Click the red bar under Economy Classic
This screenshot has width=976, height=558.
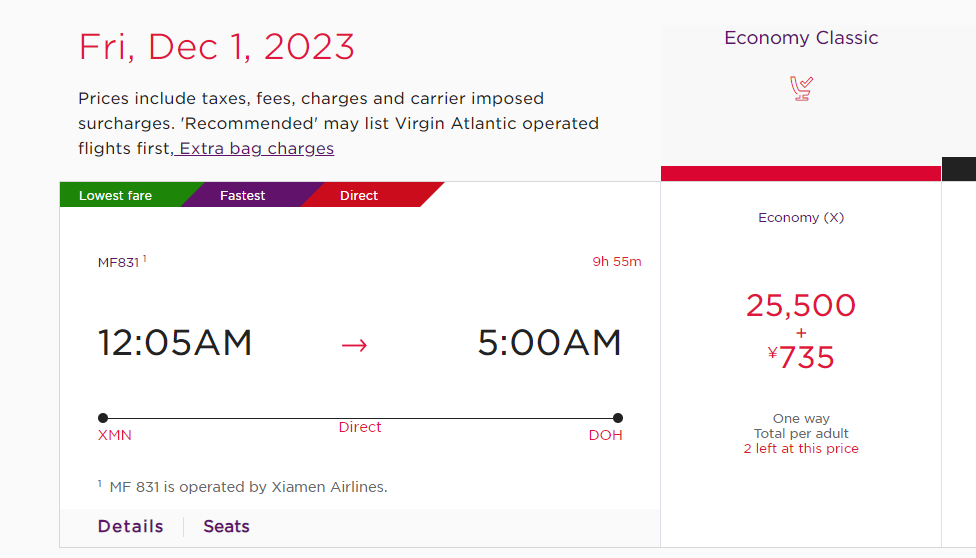coord(800,174)
